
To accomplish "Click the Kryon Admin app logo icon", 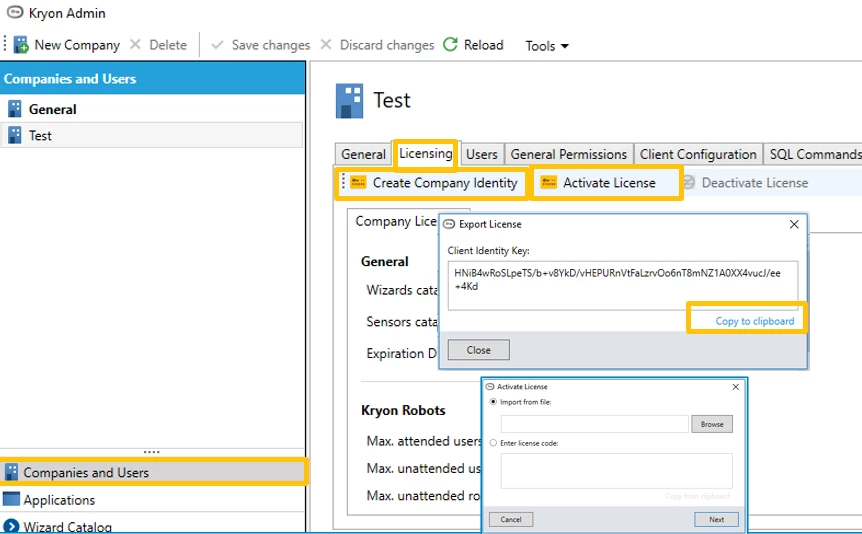I will (x=15, y=12).
